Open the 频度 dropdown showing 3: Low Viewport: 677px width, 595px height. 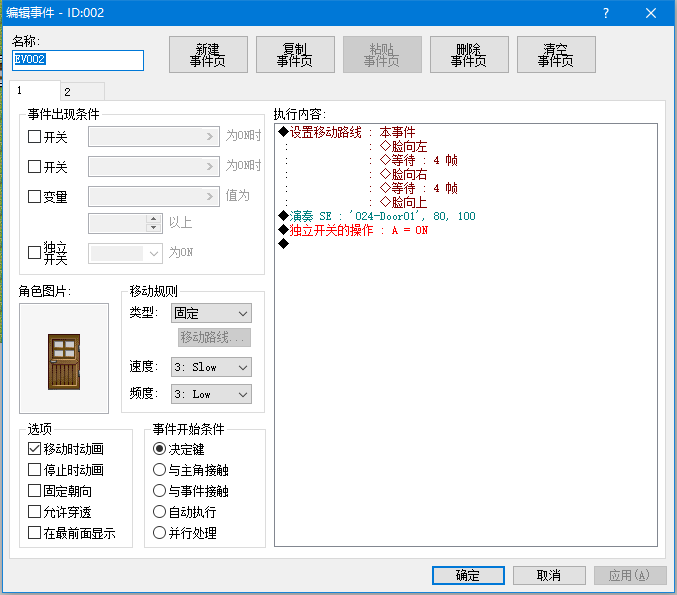click(x=211, y=394)
